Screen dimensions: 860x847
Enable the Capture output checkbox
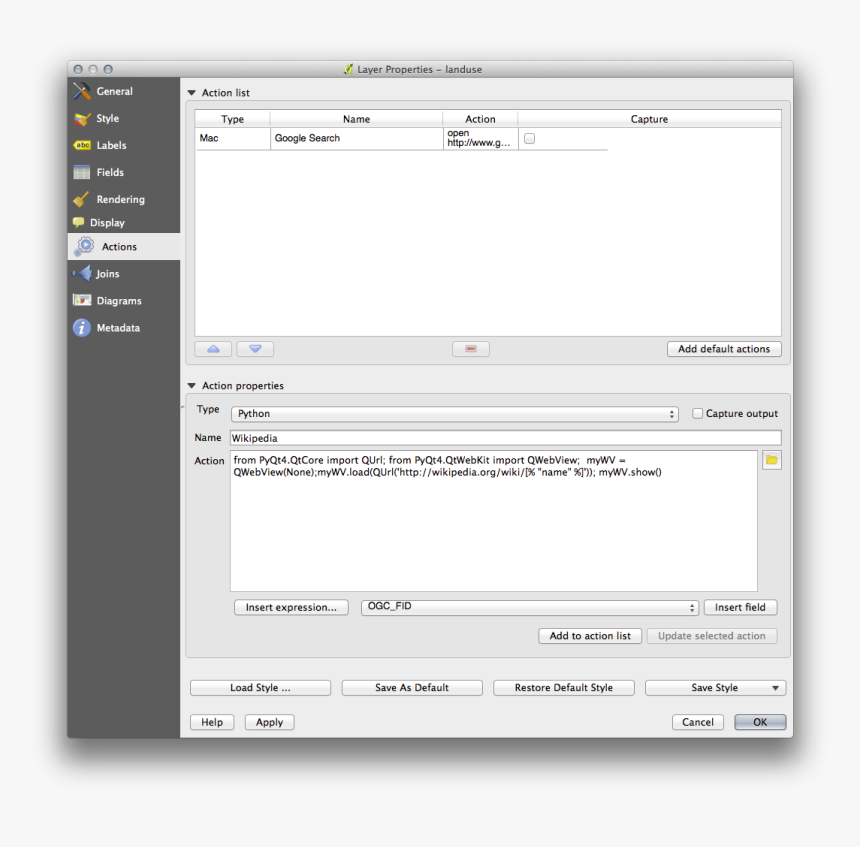[x=697, y=413]
